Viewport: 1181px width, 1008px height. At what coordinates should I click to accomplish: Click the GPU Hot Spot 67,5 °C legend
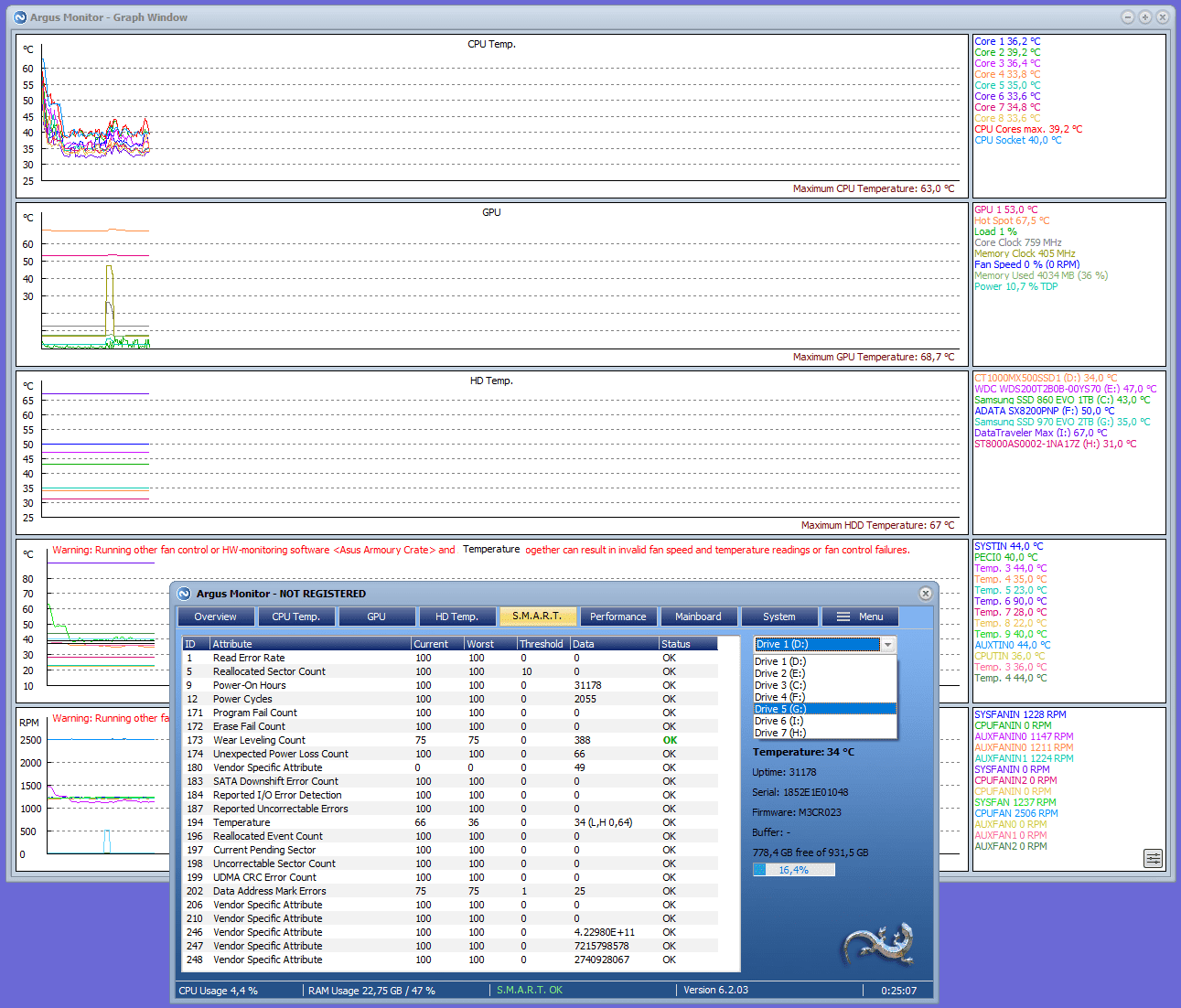(x=1012, y=220)
